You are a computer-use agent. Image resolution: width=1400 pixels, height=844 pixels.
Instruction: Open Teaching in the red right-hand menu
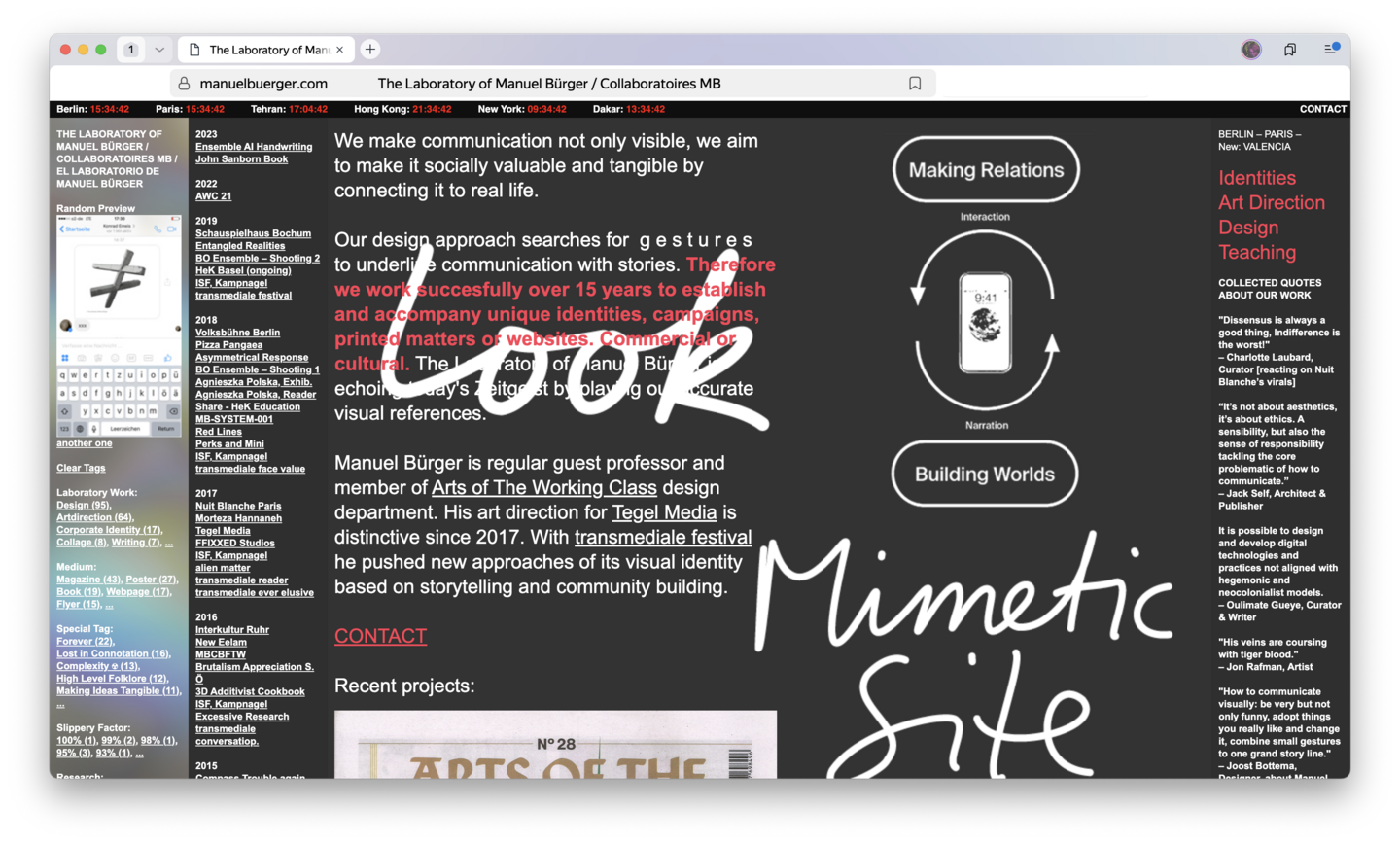pyautogui.click(x=1257, y=252)
